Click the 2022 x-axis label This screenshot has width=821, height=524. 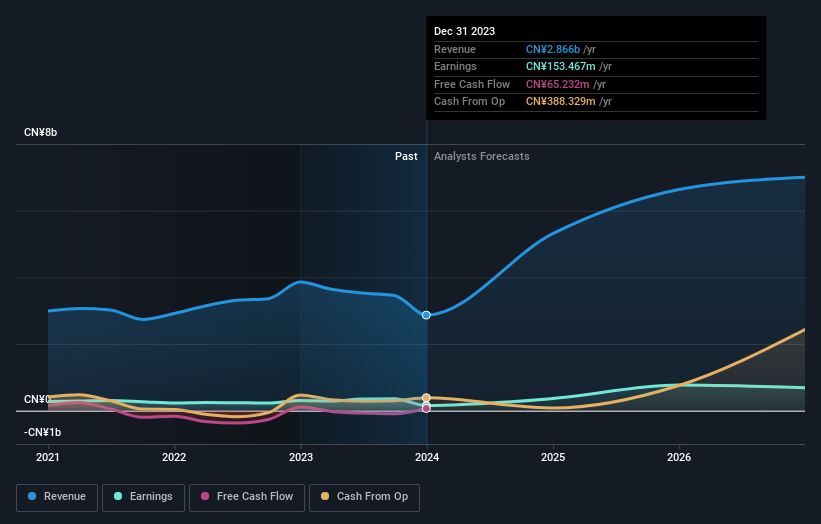(174, 457)
